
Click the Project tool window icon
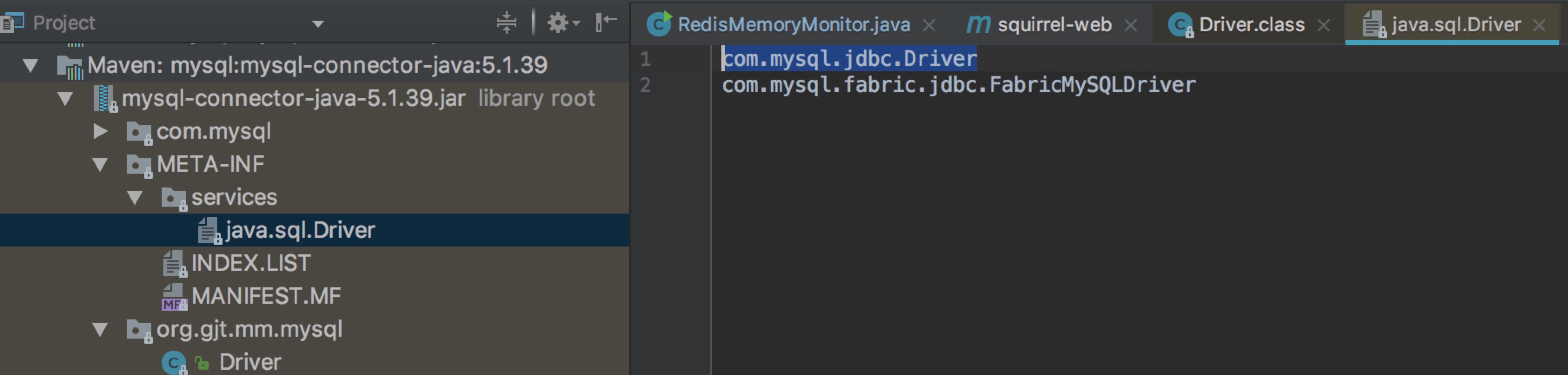pyautogui.click(x=12, y=23)
